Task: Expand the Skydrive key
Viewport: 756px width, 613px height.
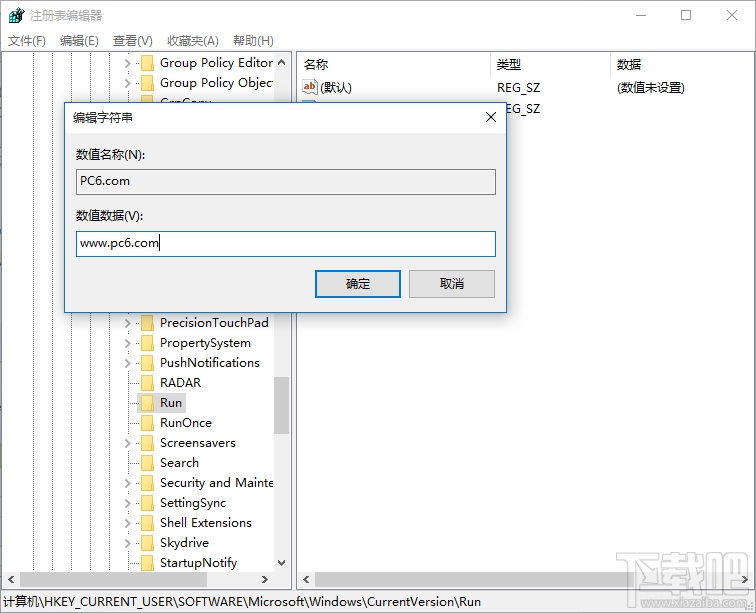Action: [127, 544]
